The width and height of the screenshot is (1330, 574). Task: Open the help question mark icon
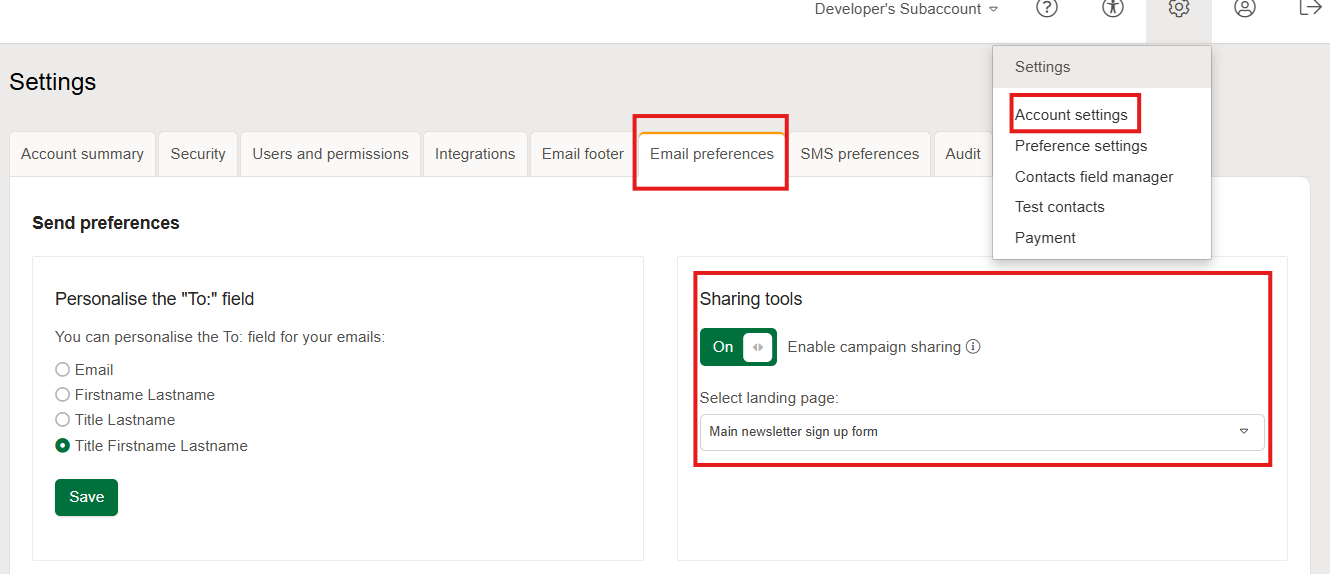[x=1046, y=8]
